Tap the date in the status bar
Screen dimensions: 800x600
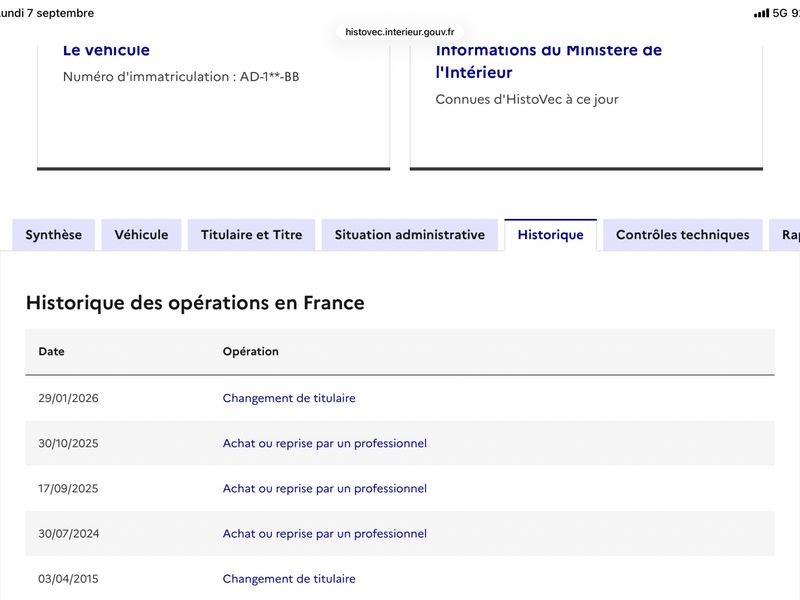tap(47, 13)
